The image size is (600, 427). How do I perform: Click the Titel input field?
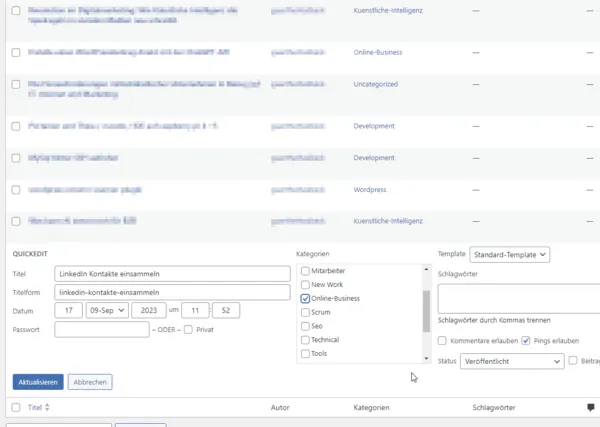[172, 274]
